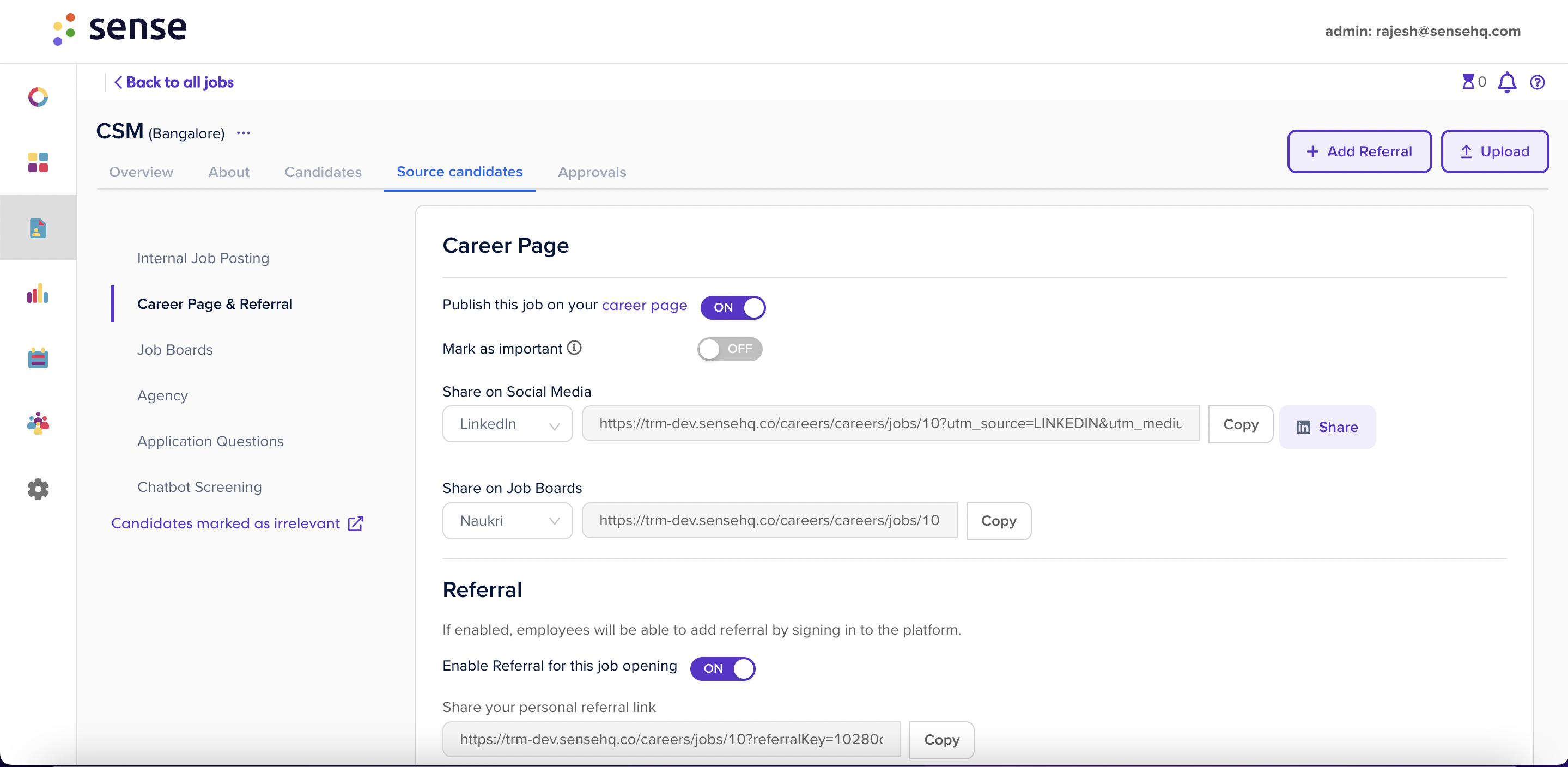This screenshot has height=767, width=1568.
Task: Click the Naukri job URL field
Action: [x=769, y=520]
